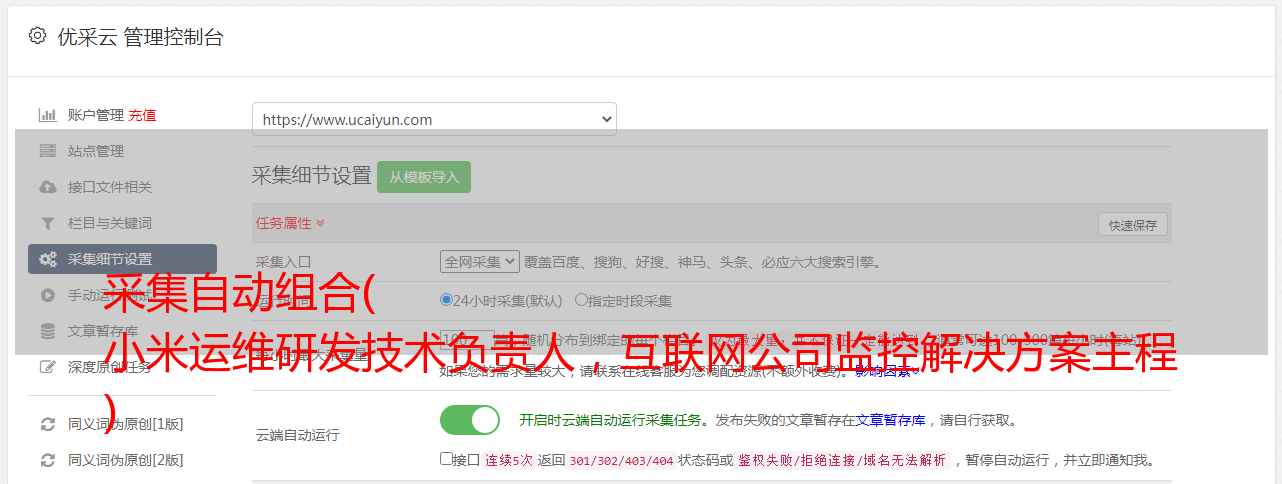Open 栏目与关键词 in the sidebar

(x=110, y=223)
